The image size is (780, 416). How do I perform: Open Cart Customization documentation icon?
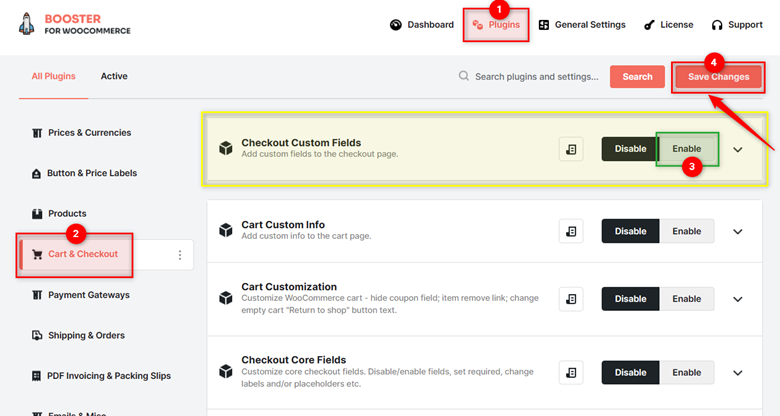571,299
